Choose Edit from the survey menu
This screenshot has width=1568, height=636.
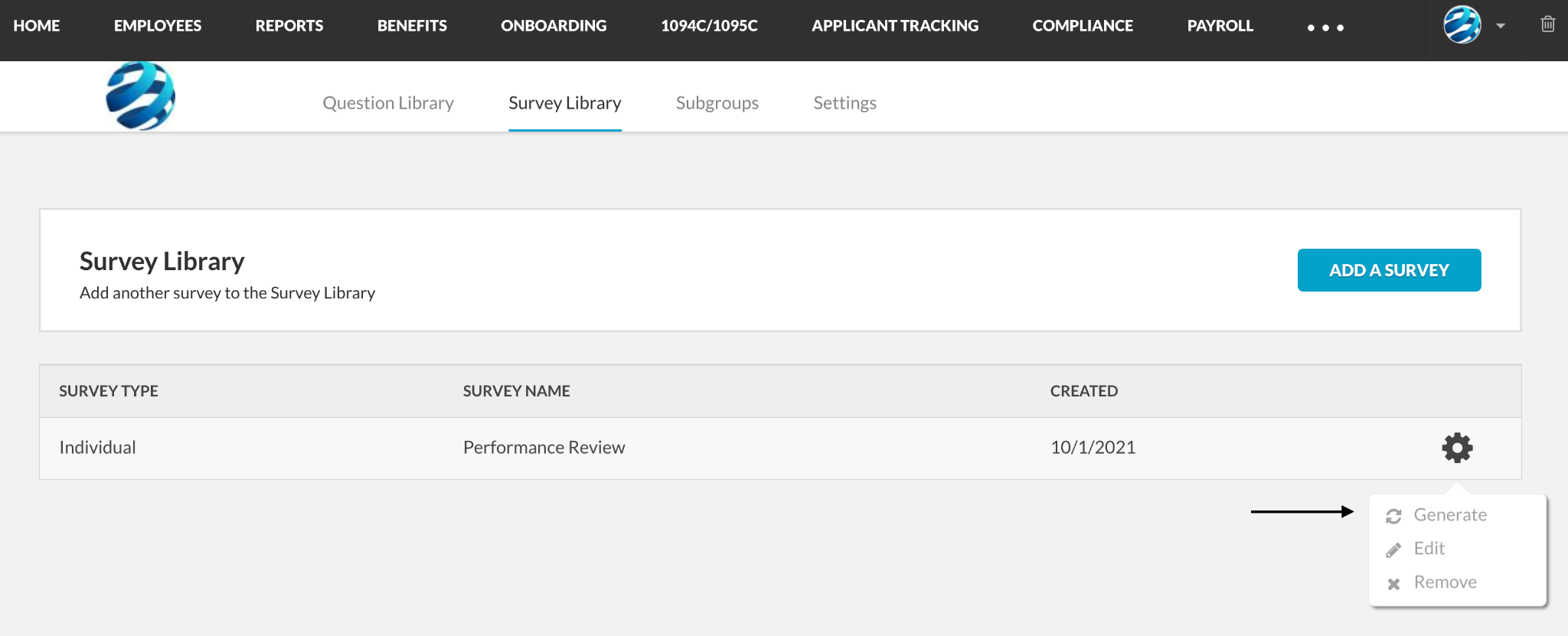click(1429, 549)
